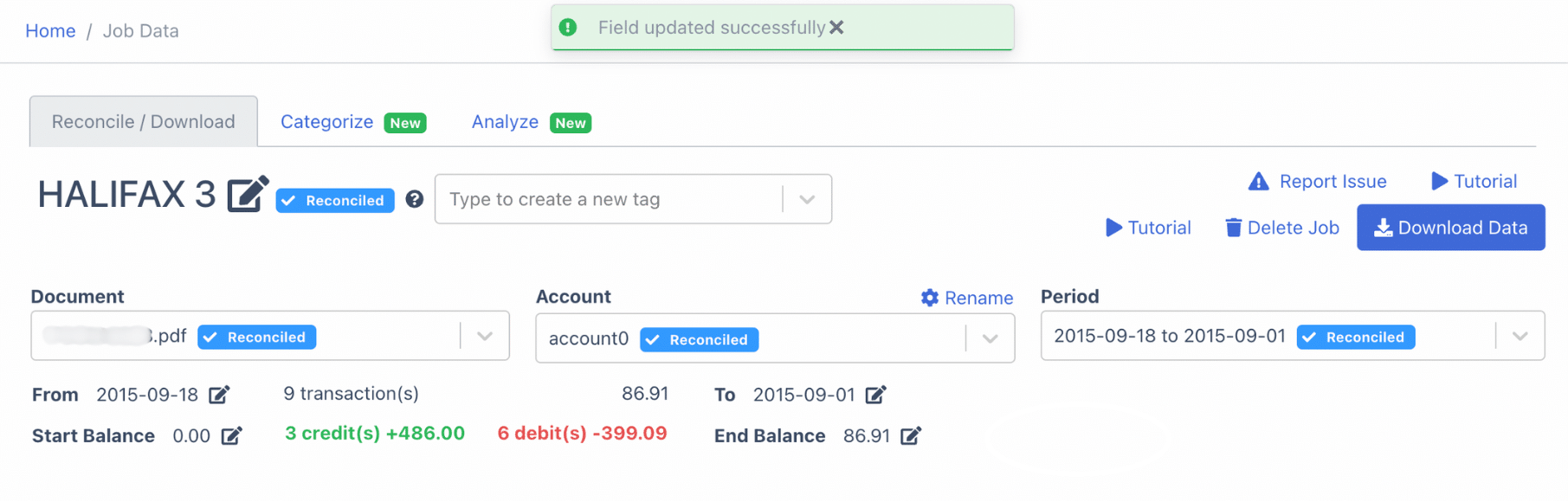Edit the To date 2015-09-01
1568x502 pixels.
coord(876,394)
